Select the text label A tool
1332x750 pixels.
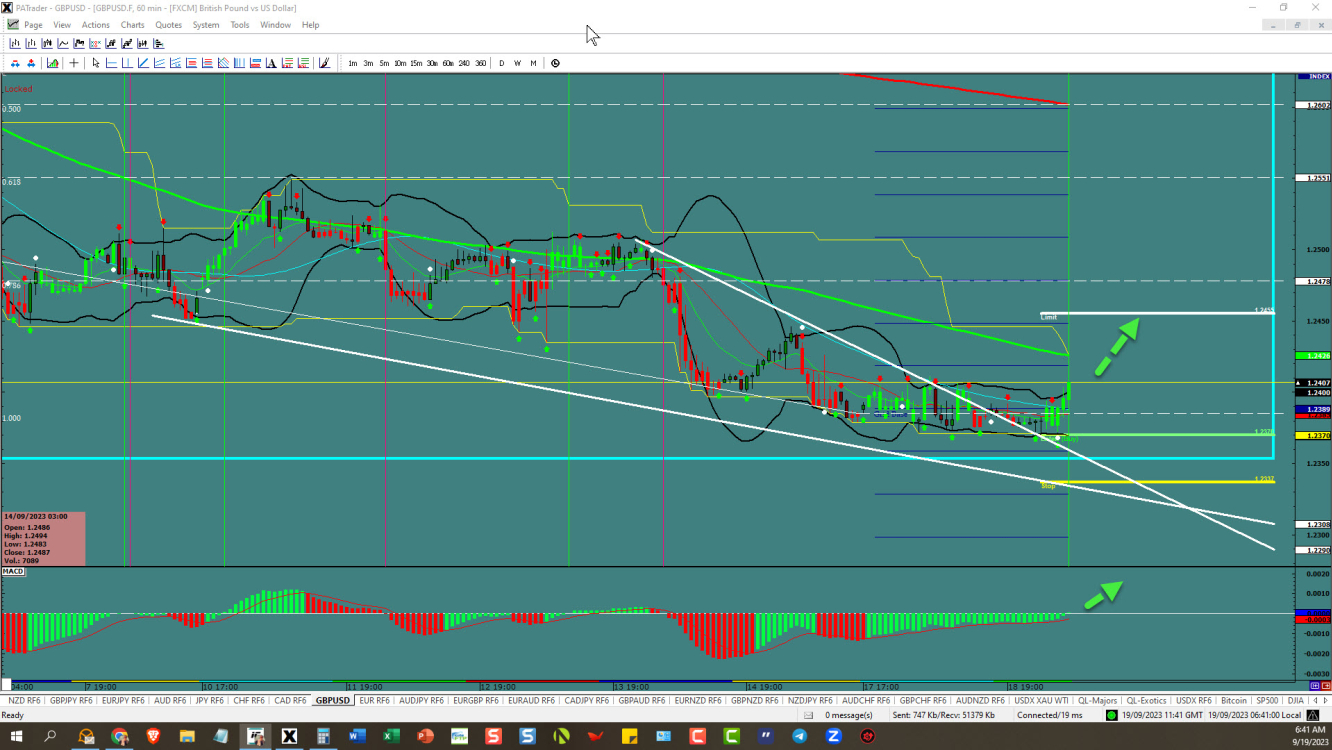271,63
